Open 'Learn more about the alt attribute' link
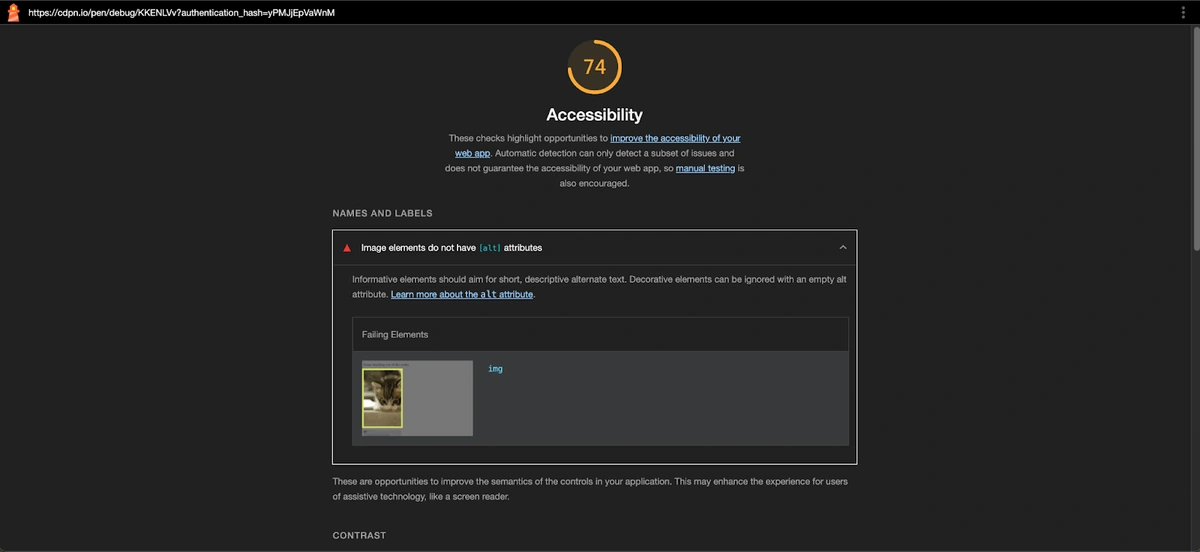The image size is (1200, 552). 462,295
